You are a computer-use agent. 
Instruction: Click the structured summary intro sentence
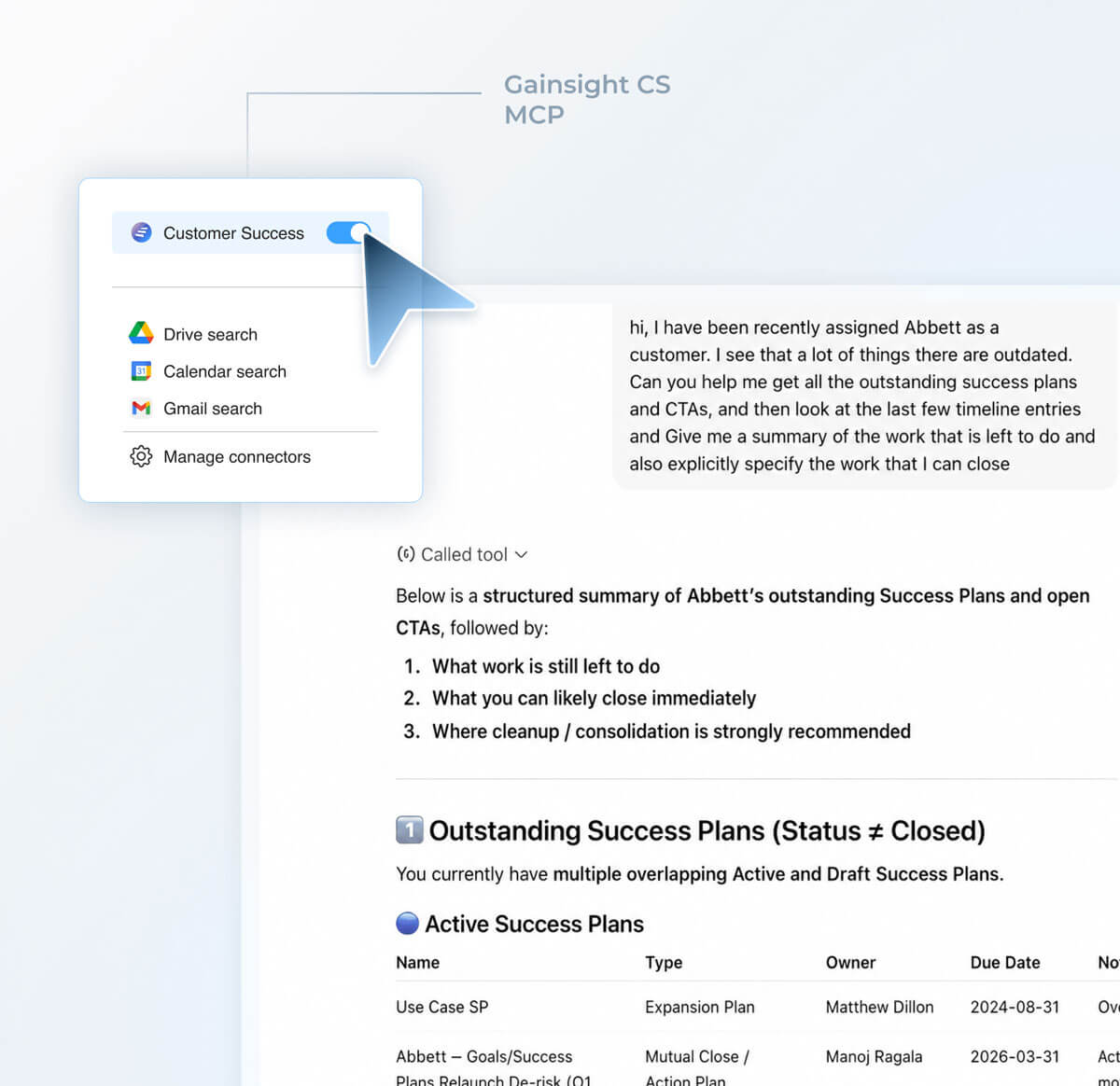[x=743, y=611]
